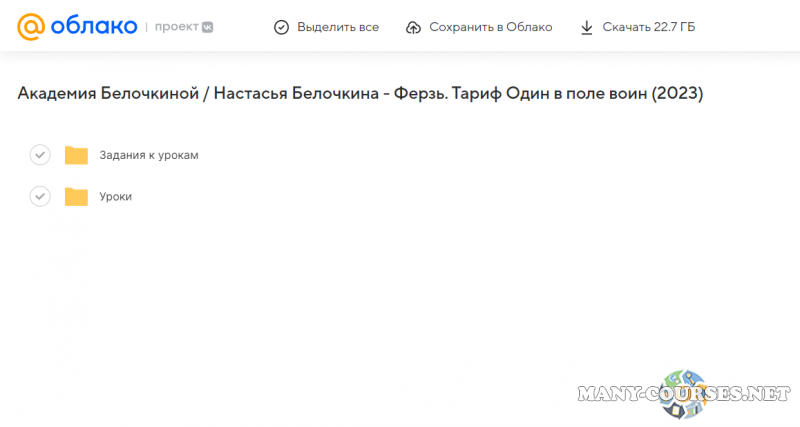Viewport: 800px width, 427px height.
Task: Choose Сохранить в Облако text label
Action: tap(490, 27)
